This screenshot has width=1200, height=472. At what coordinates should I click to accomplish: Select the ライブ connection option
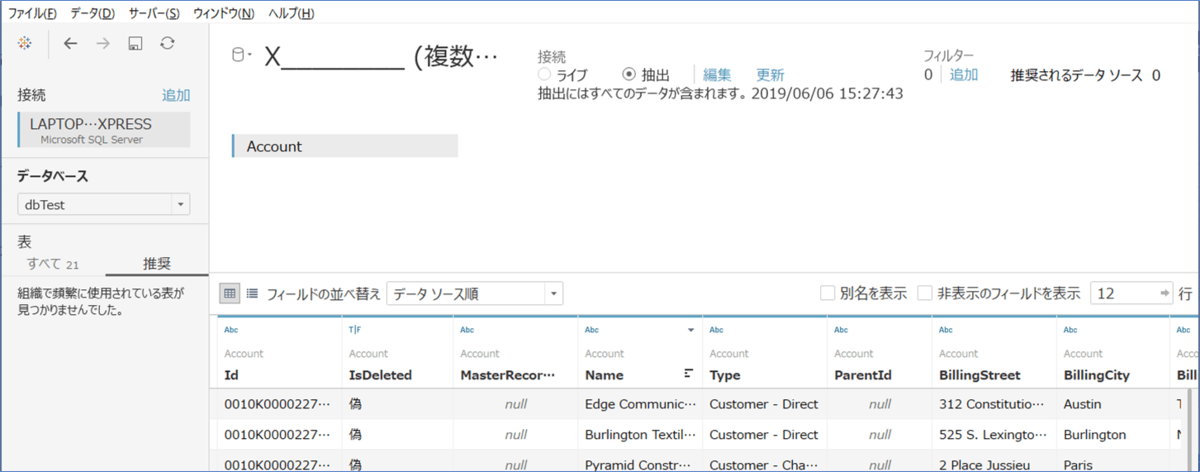point(563,75)
